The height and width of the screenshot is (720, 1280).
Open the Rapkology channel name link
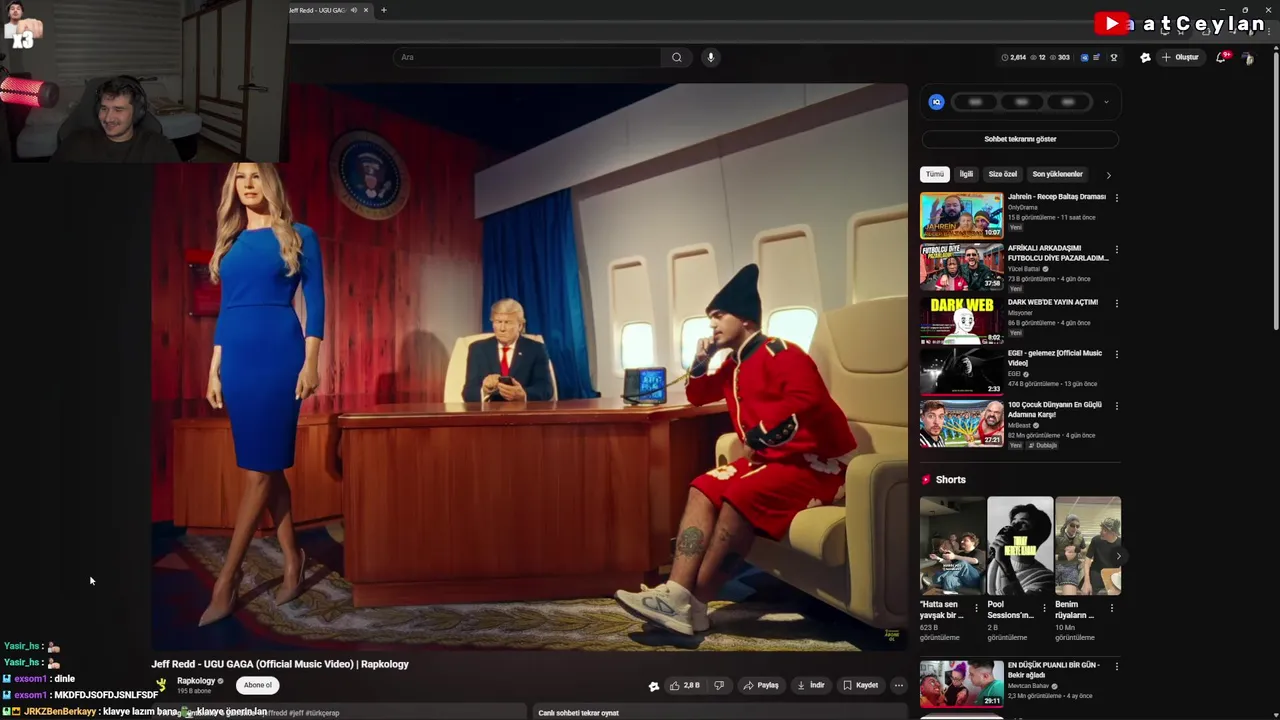pos(196,681)
